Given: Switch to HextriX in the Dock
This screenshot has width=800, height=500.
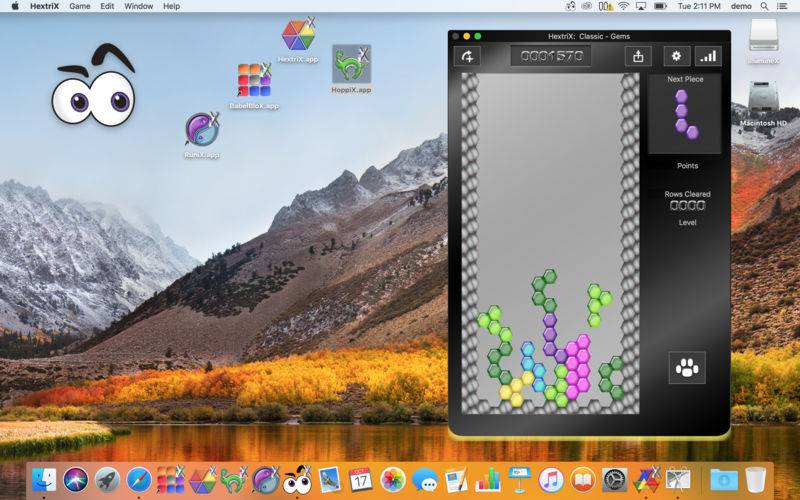Looking at the screenshot, I should click(x=202, y=480).
